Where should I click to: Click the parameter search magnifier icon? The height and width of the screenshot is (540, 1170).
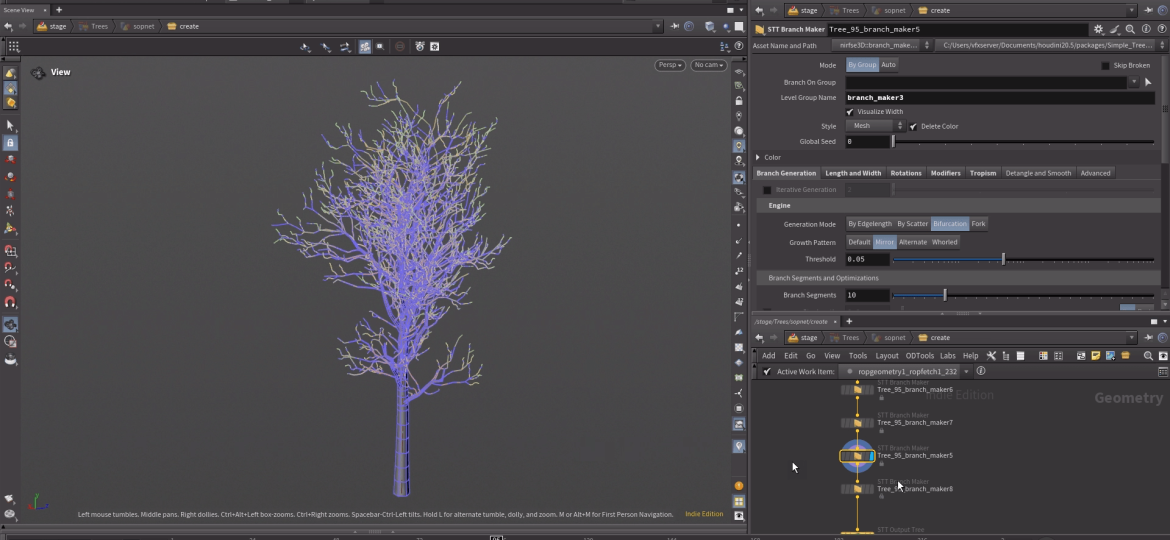(x=1130, y=30)
